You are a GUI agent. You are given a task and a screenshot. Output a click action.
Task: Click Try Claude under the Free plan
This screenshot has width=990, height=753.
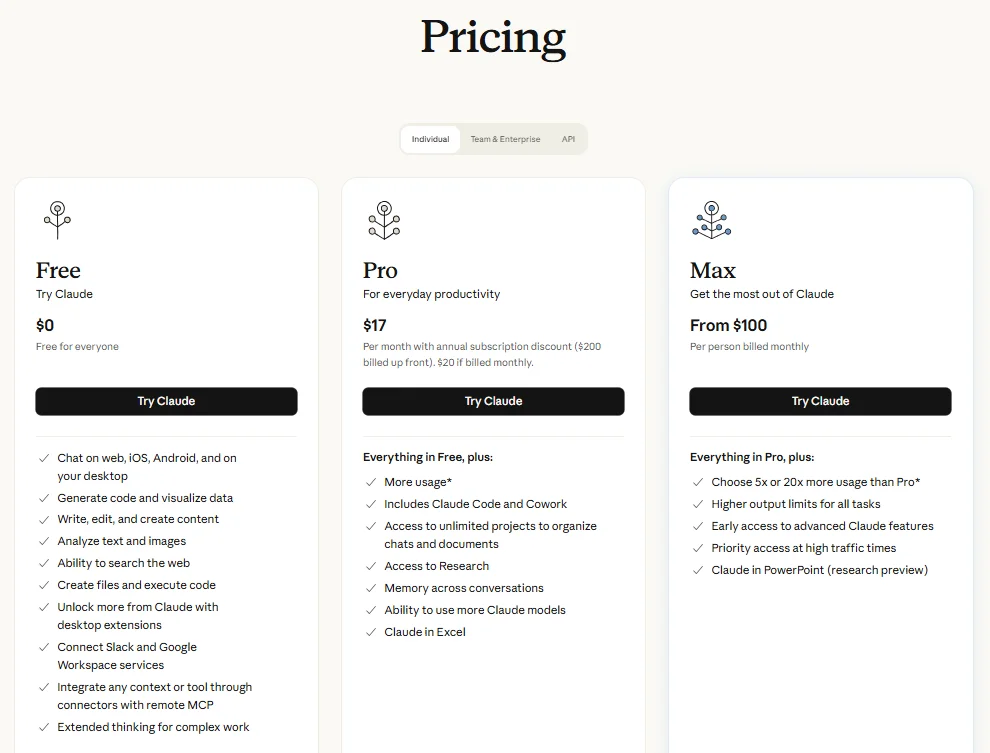click(x=166, y=401)
